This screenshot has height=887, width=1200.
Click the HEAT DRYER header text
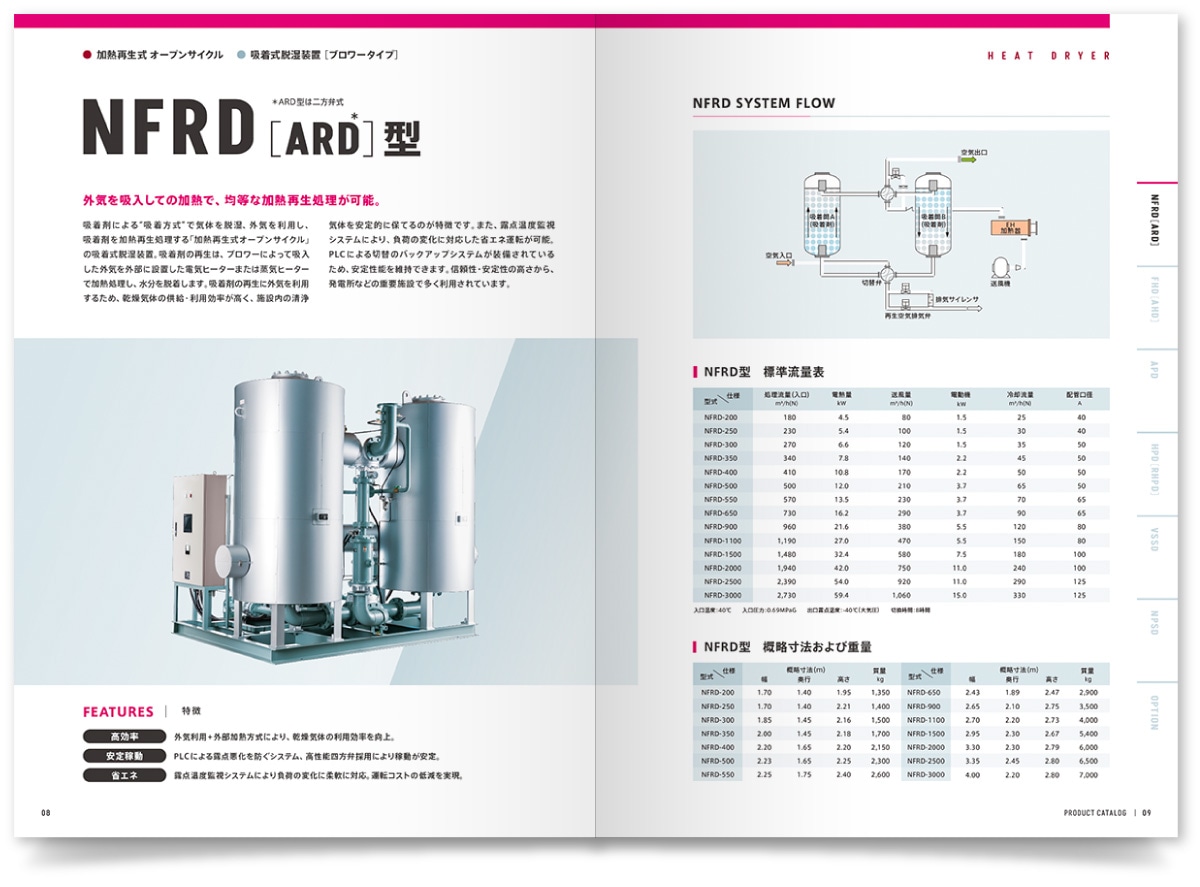(x=1049, y=56)
